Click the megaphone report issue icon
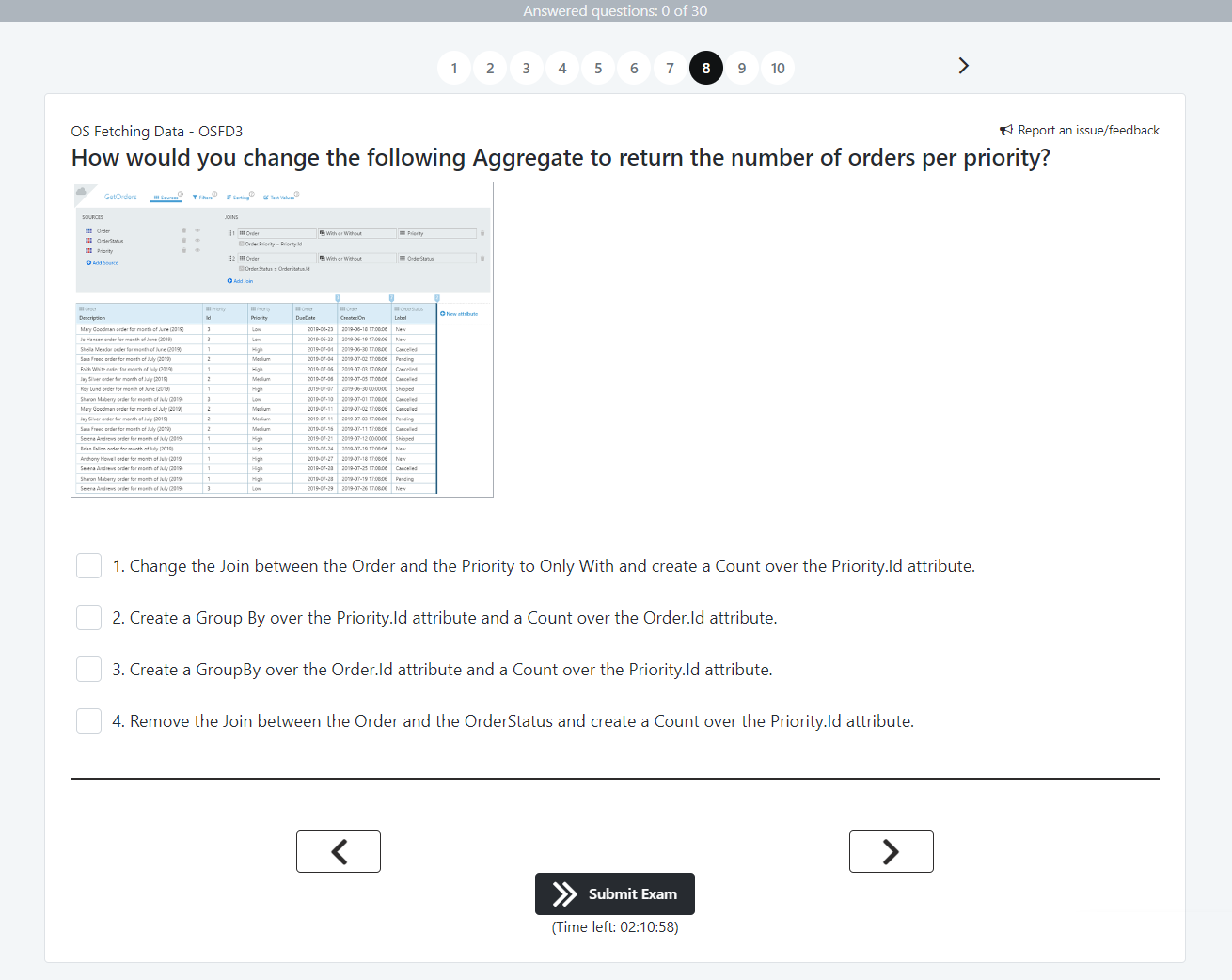Screen dimensions: 1232x980 tap(1005, 130)
